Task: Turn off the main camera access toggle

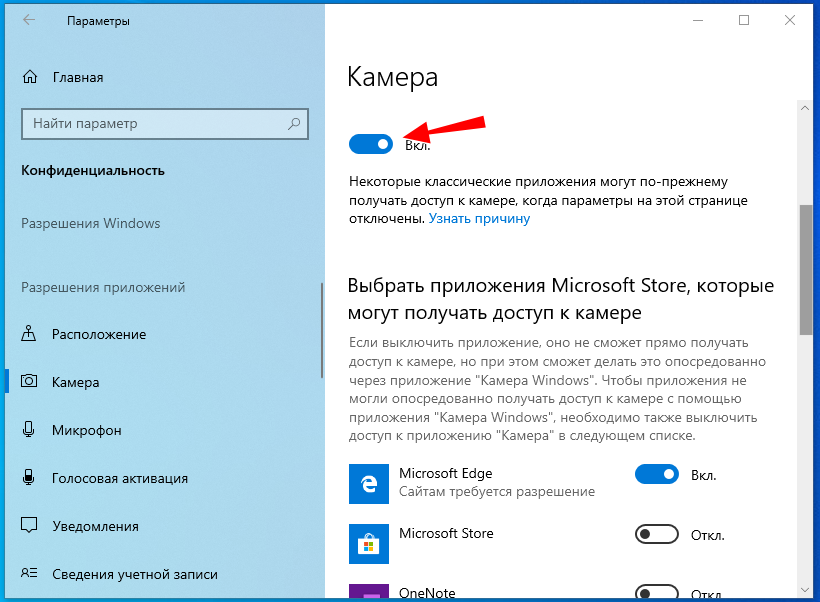Action: coord(371,145)
